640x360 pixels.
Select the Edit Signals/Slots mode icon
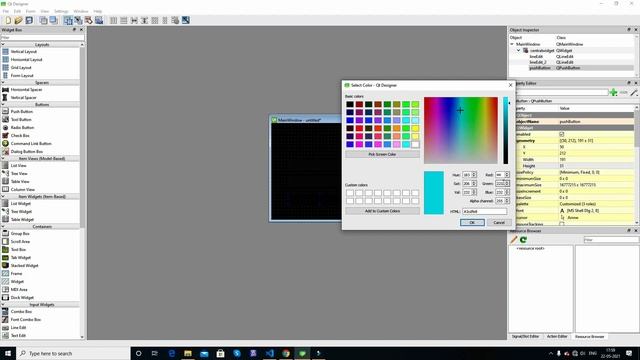coord(78,20)
